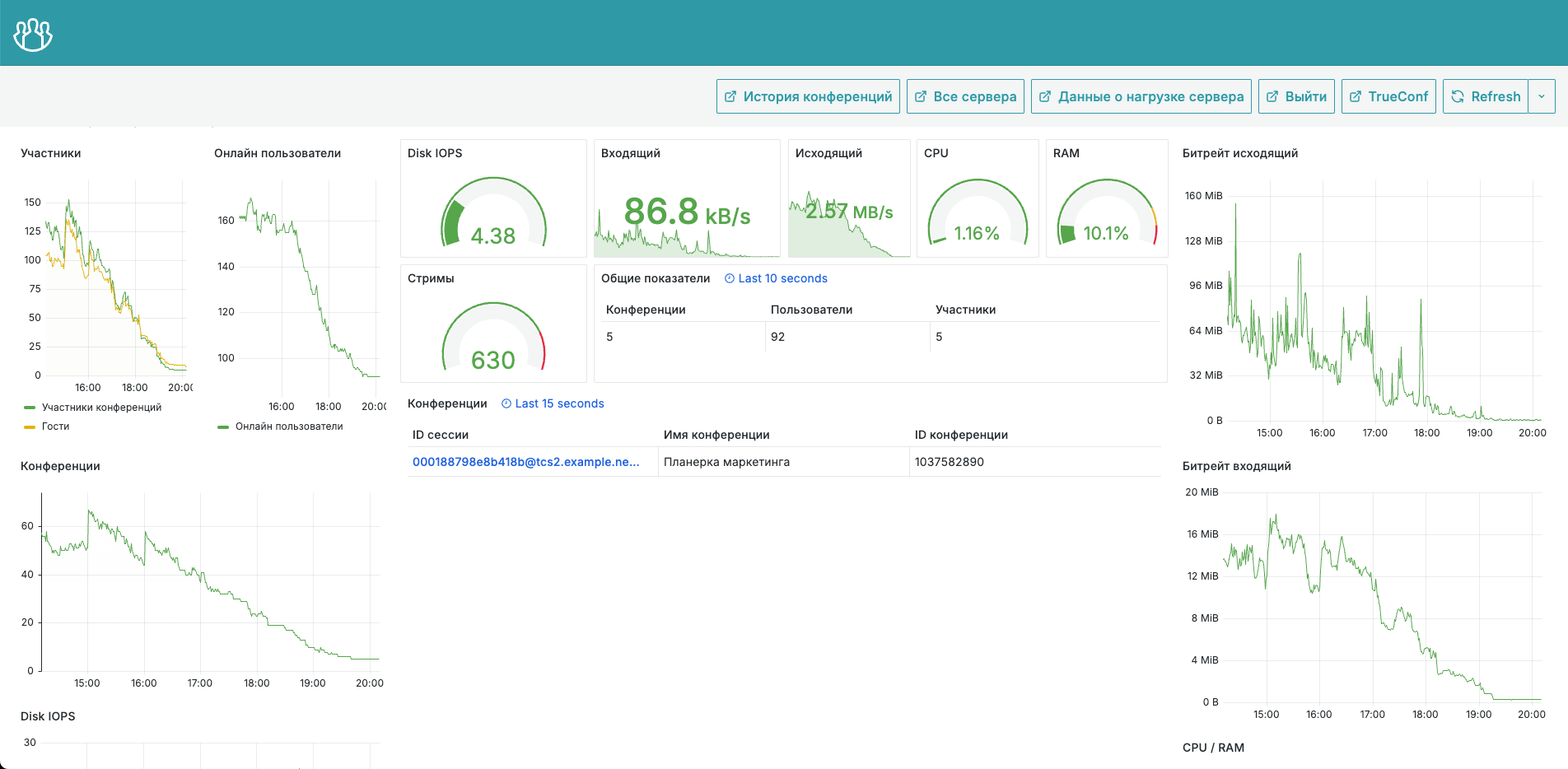Click external-link icon on Выйти
The width and height of the screenshot is (1568, 769).
[x=1272, y=96]
